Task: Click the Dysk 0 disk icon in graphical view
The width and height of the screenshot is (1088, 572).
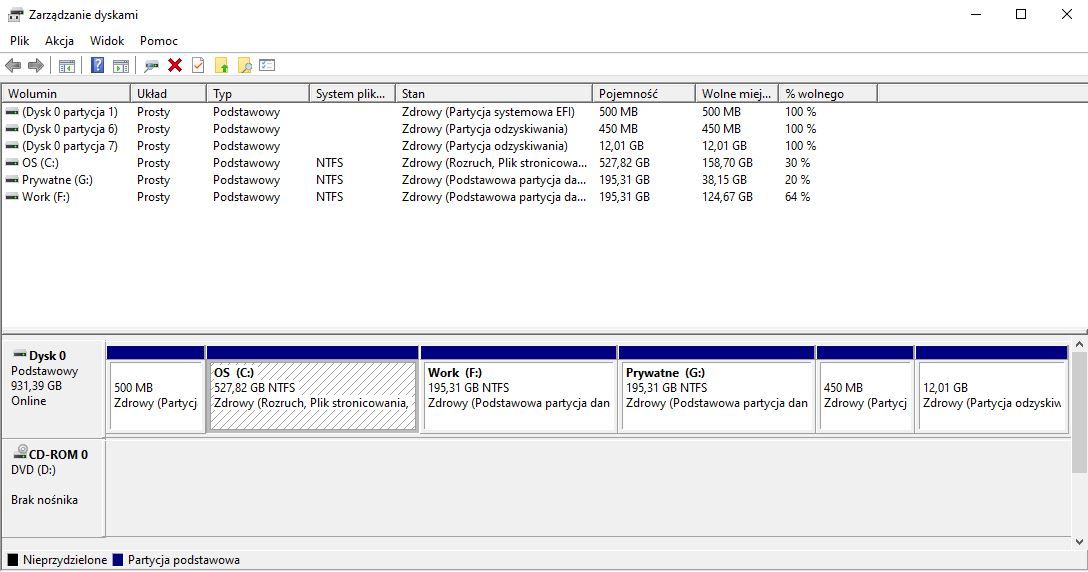Action: point(19,355)
